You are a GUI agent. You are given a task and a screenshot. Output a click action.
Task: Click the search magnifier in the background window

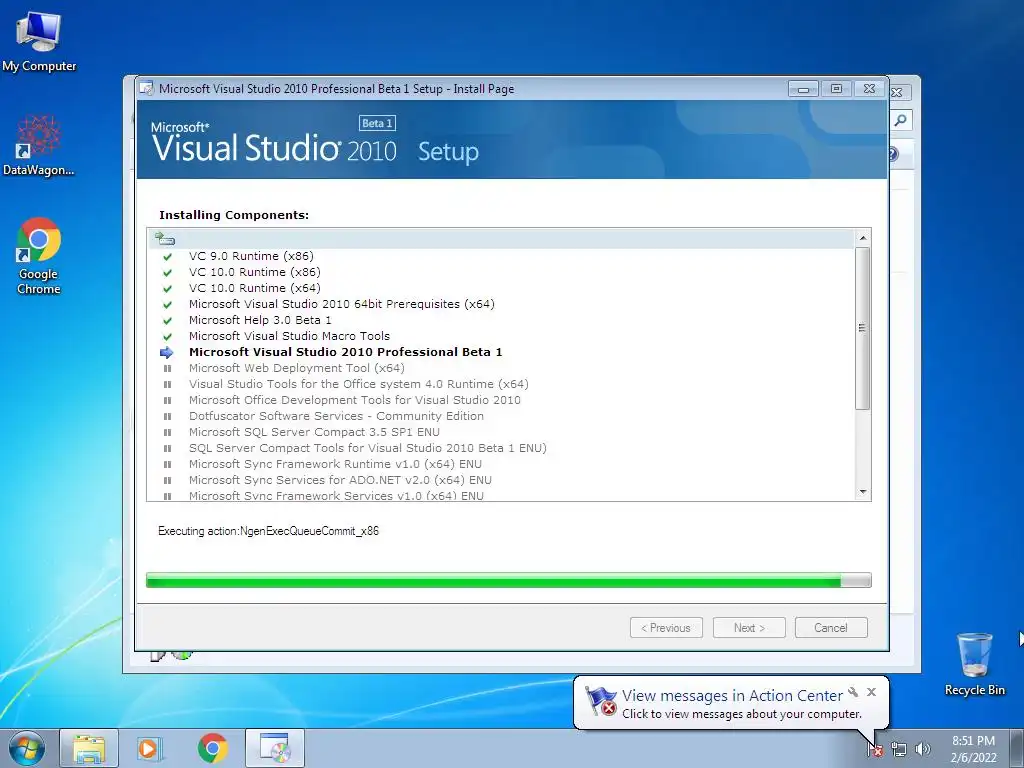click(901, 120)
